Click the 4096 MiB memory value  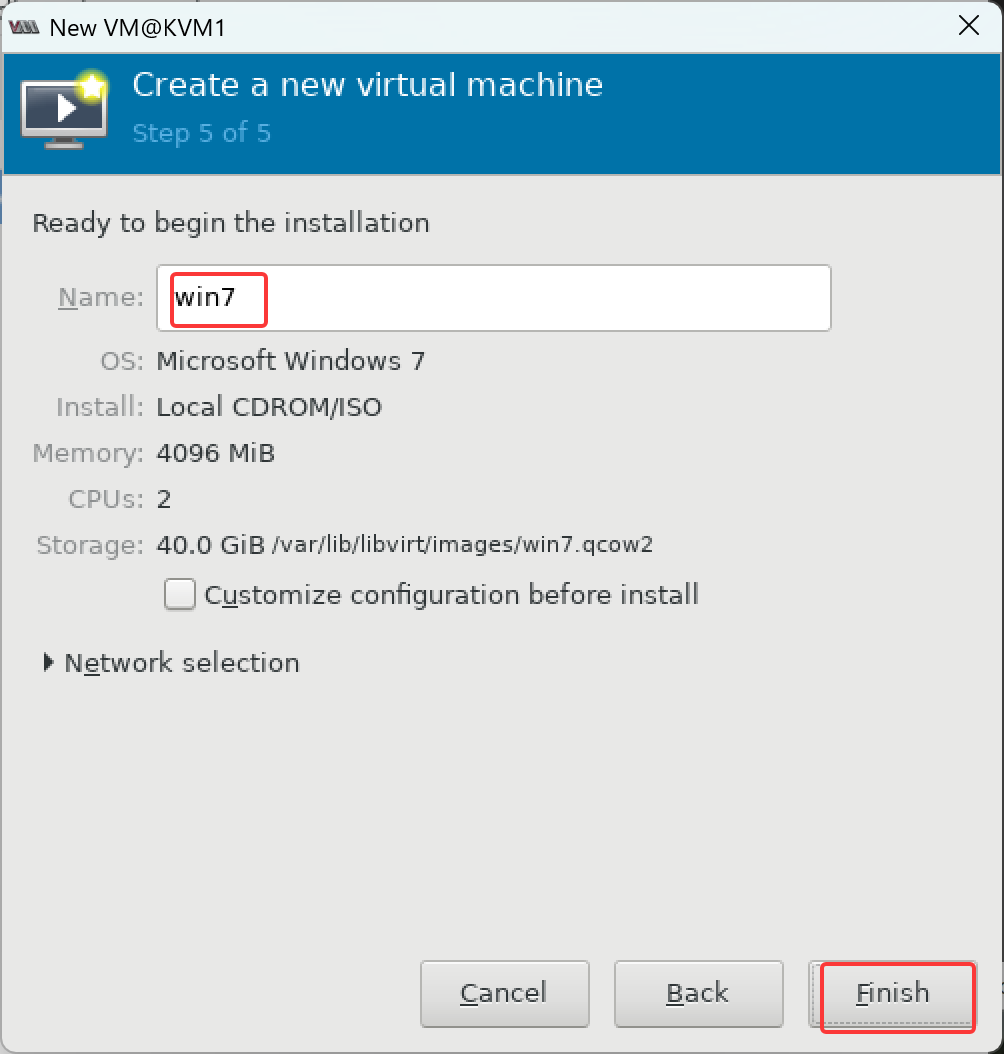click(x=216, y=453)
